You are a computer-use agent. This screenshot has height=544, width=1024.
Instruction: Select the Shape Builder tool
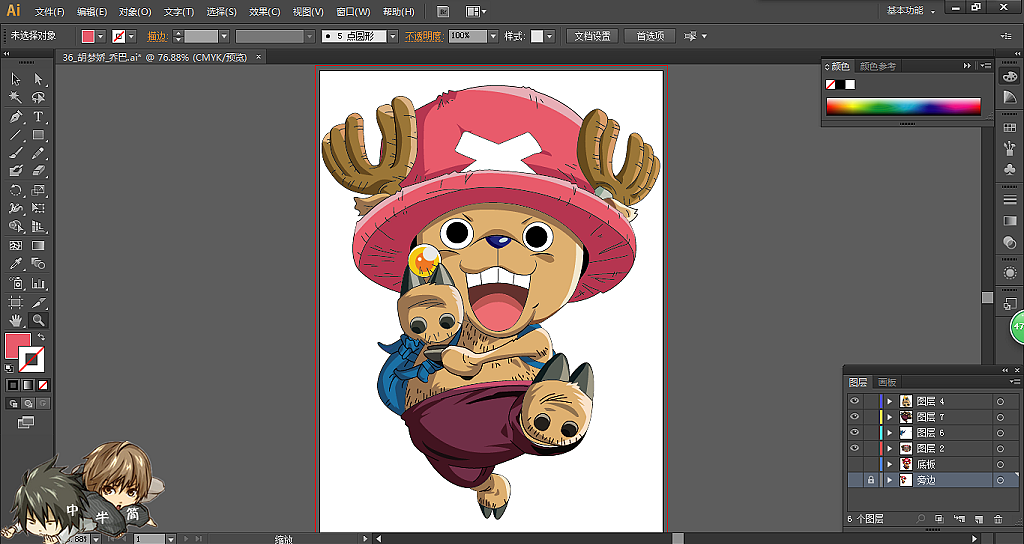click(x=16, y=227)
